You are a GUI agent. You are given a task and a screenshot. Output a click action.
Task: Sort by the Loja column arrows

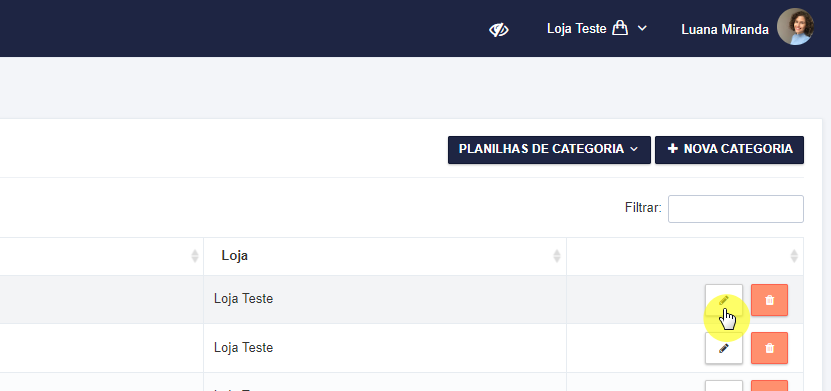pos(556,256)
